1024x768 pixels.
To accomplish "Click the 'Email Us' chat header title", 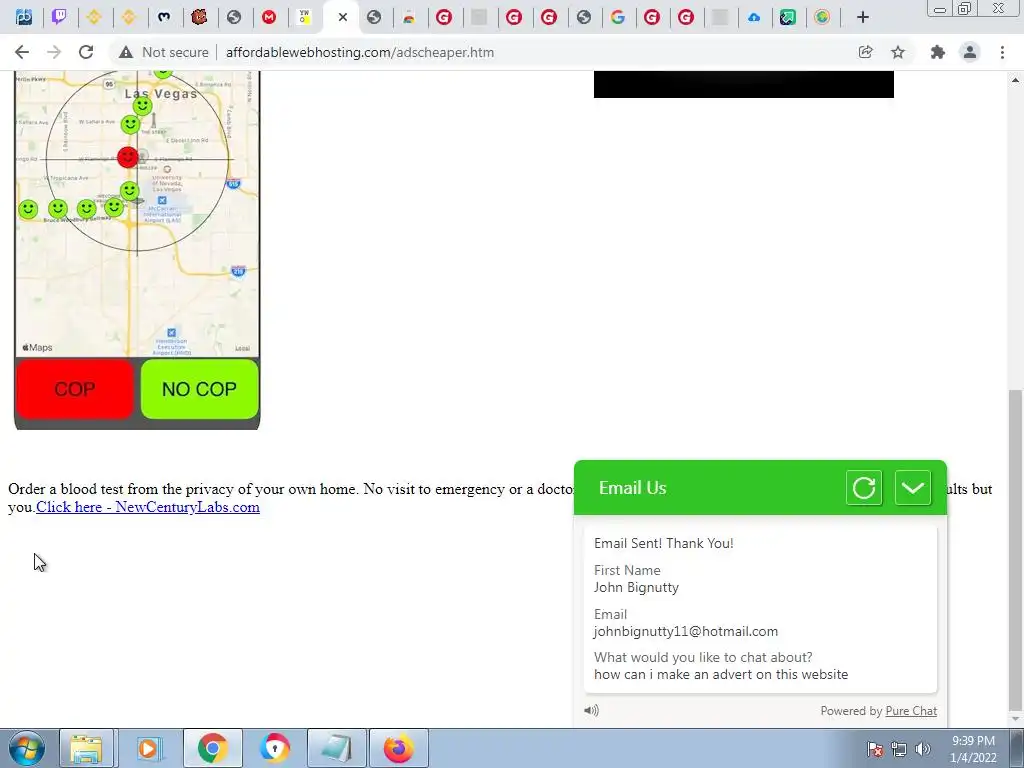I will (632, 488).
